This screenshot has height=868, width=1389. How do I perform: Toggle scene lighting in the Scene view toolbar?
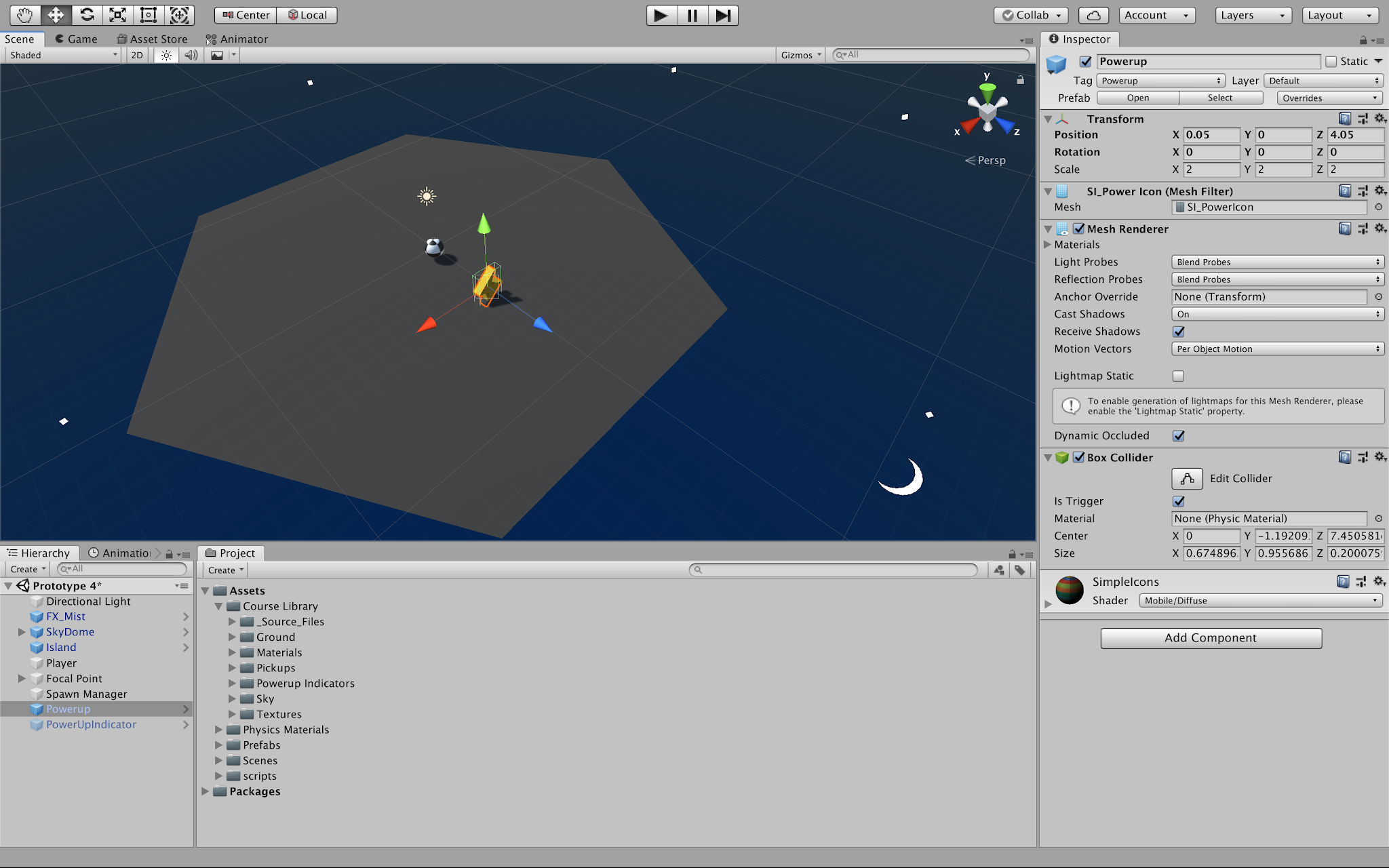165,55
